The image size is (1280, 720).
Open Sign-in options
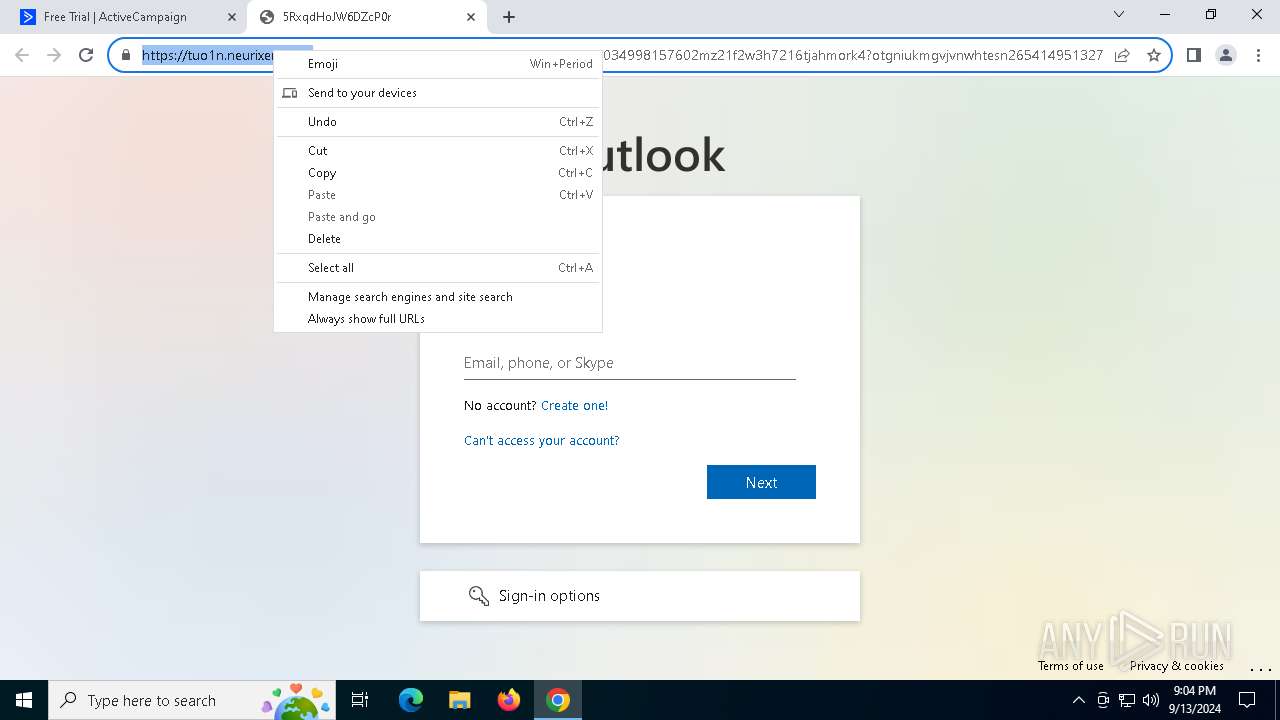(640, 596)
